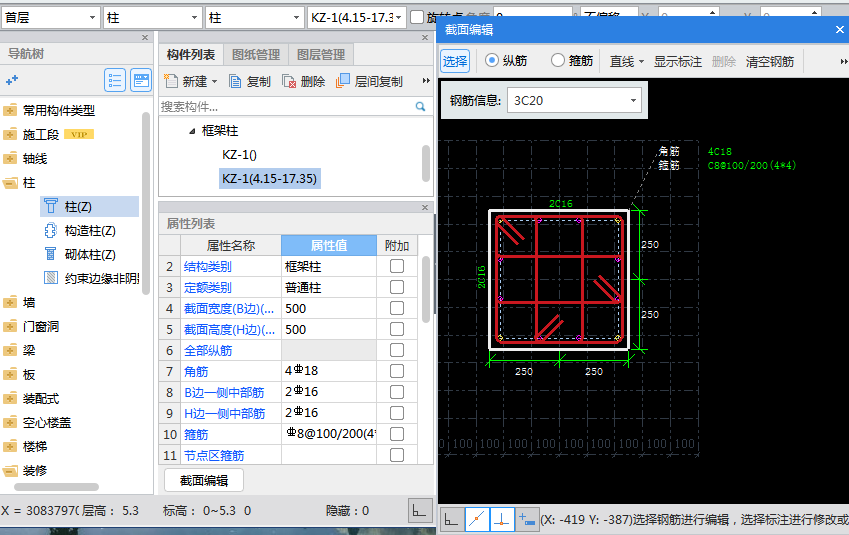Toggle the diagonal line snap icon
This screenshot has width=849, height=535.
476,520
